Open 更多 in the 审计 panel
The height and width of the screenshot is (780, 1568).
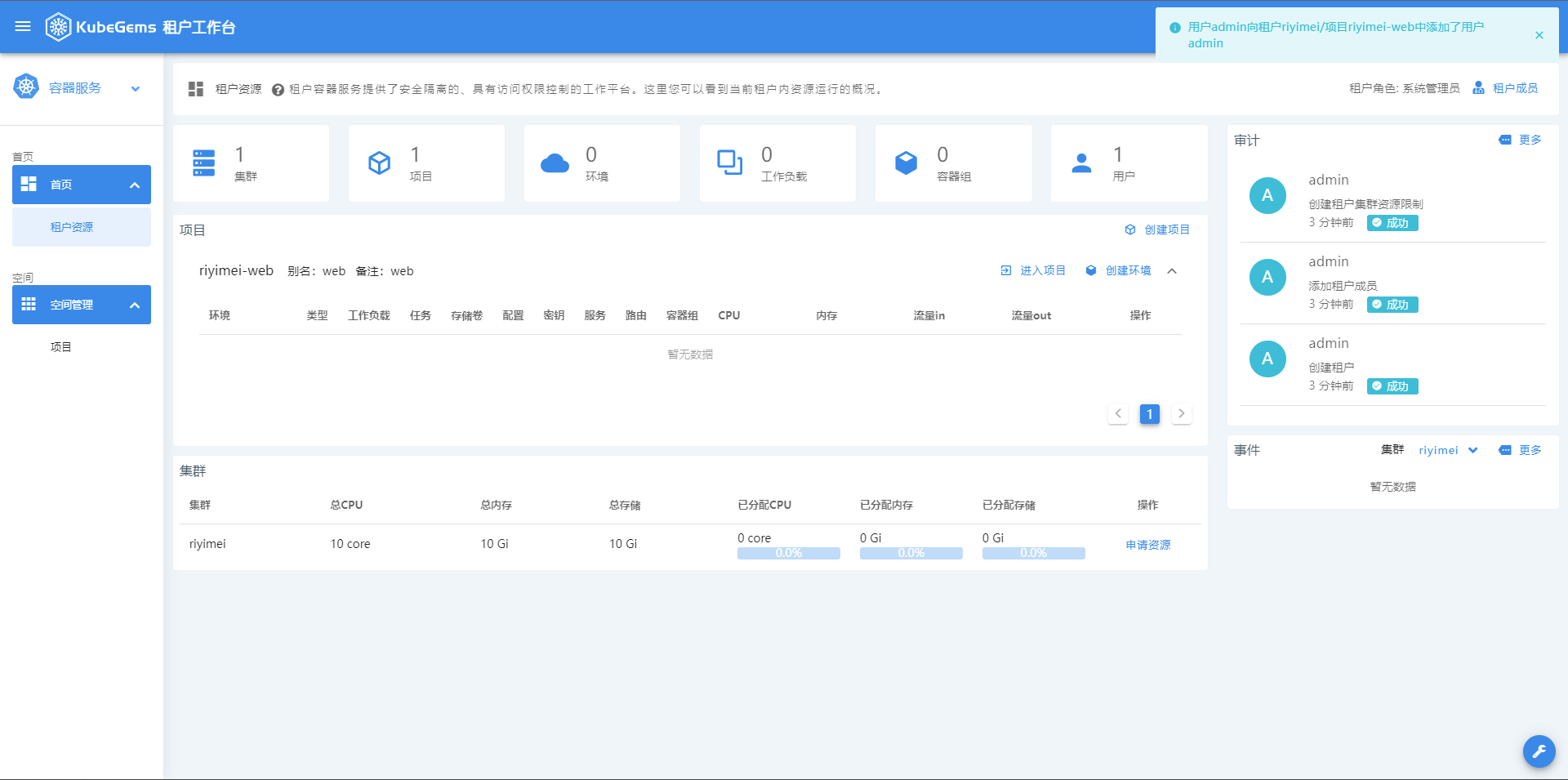click(x=1530, y=140)
